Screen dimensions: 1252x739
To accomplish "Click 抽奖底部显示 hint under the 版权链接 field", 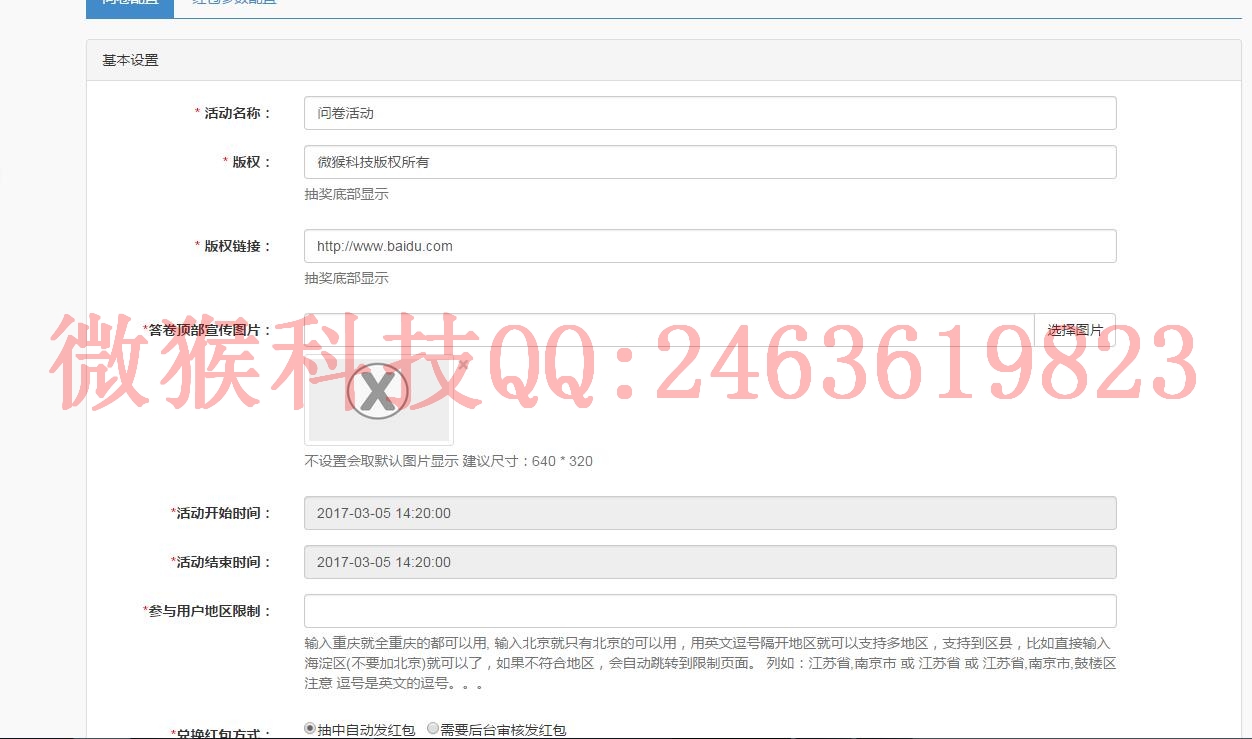I will coord(346,278).
